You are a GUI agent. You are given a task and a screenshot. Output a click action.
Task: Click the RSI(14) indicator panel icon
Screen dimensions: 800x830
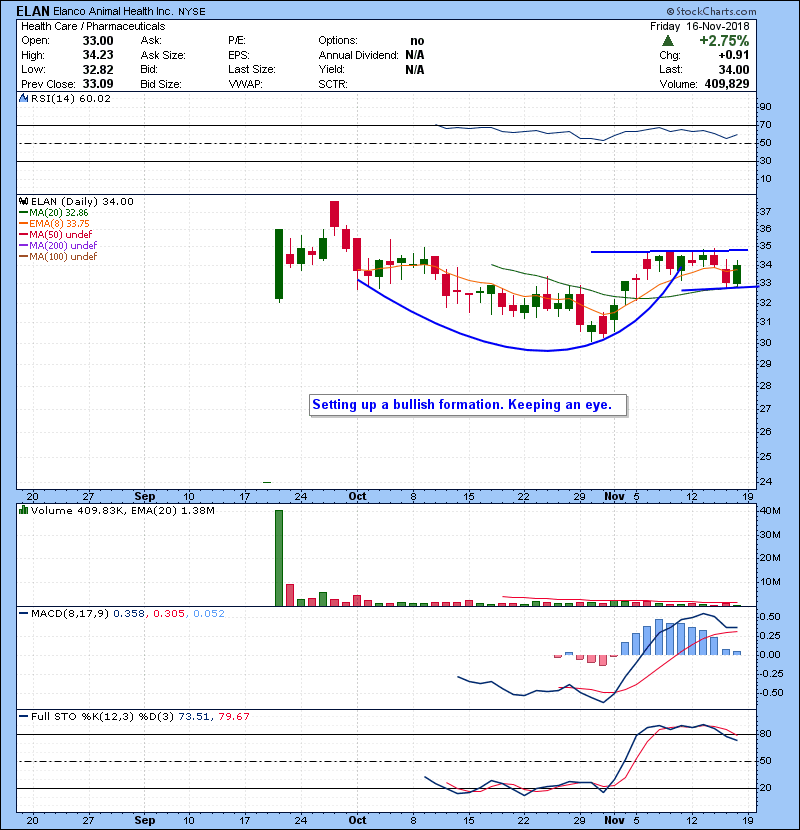pyautogui.click(x=23, y=98)
